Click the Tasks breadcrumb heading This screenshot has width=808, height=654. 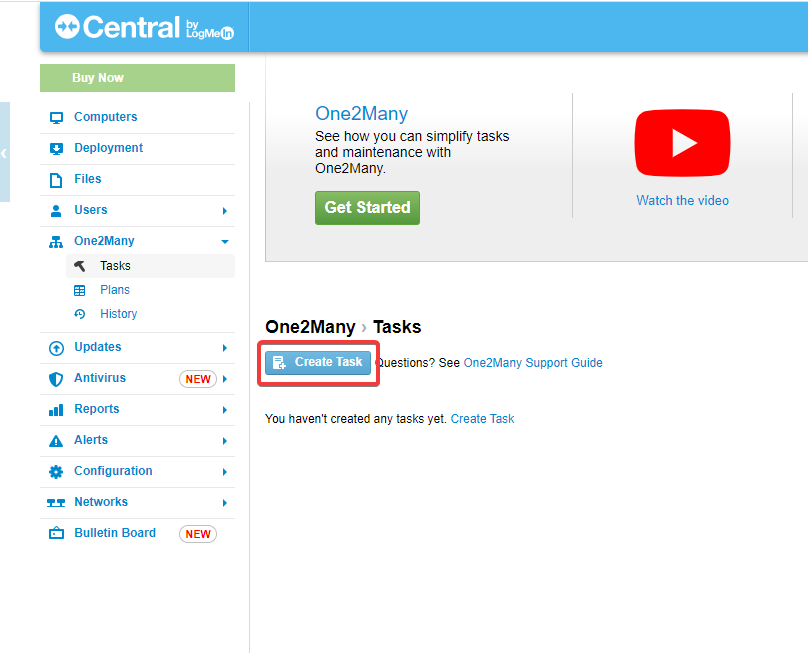397,327
